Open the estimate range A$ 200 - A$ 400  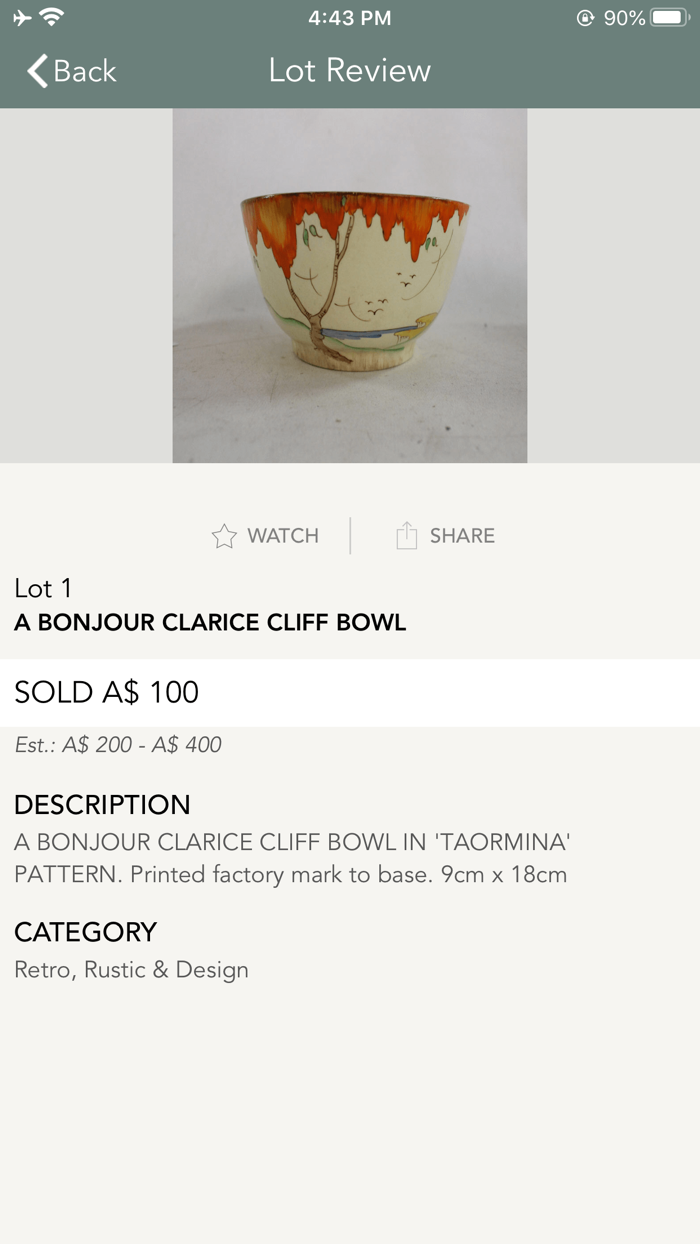point(117,745)
